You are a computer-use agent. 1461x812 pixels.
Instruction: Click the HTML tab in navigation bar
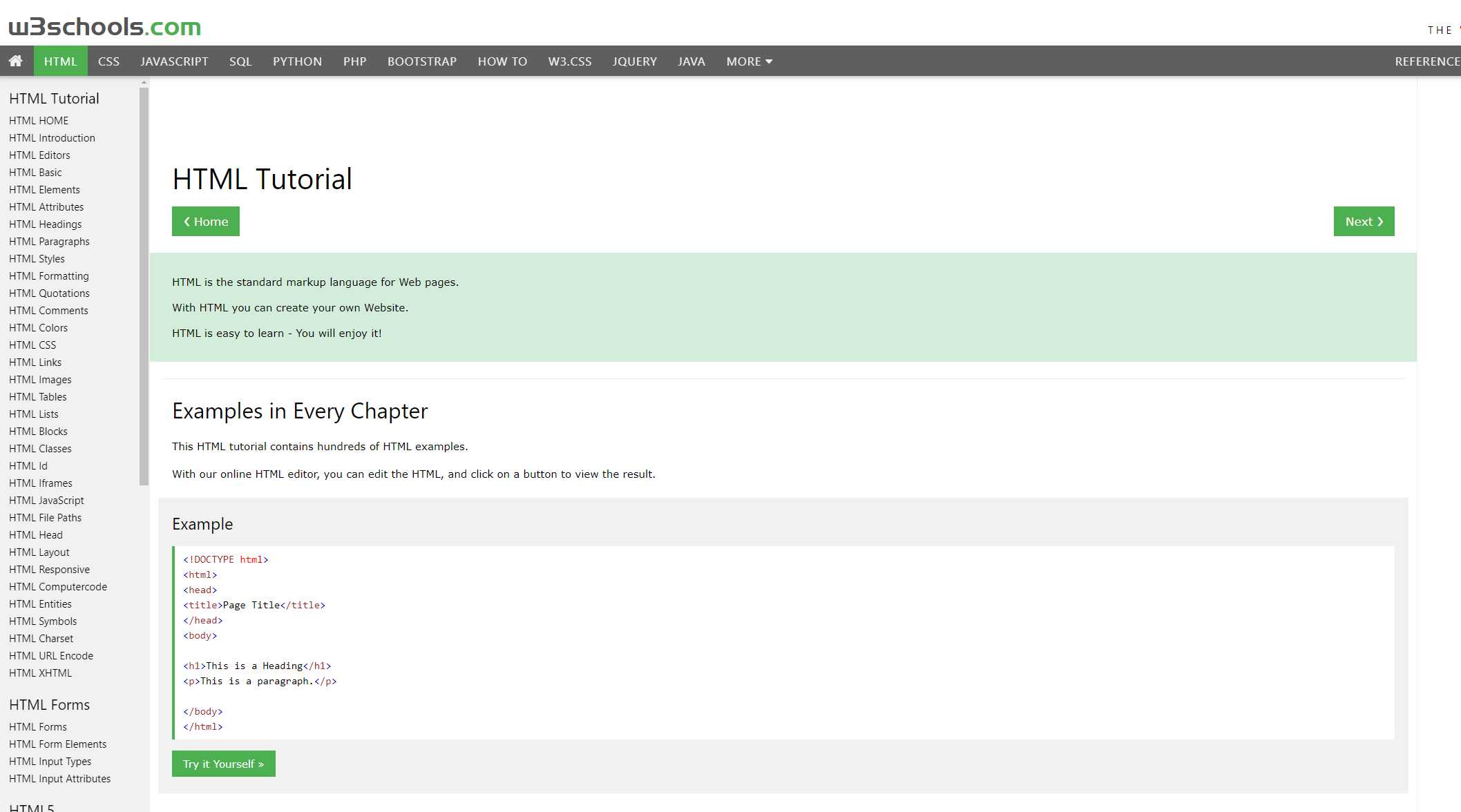pyautogui.click(x=59, y=61)
